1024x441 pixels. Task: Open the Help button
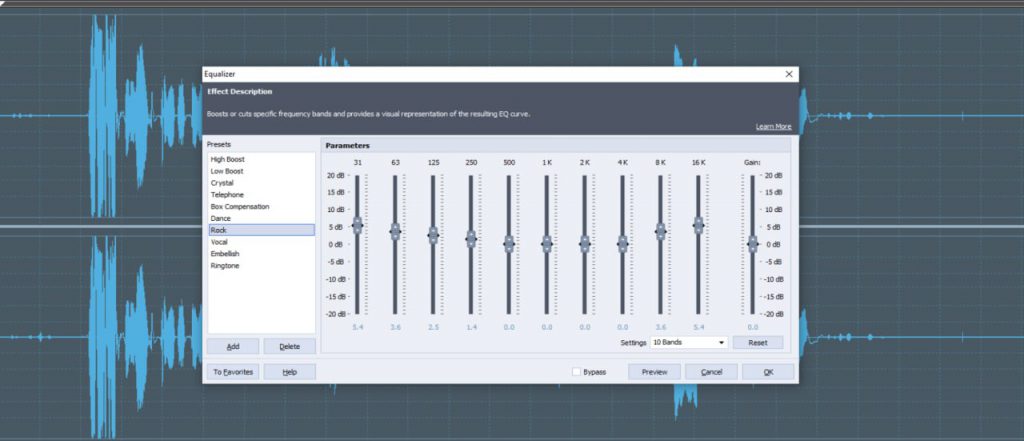click(x=289, y=372)
